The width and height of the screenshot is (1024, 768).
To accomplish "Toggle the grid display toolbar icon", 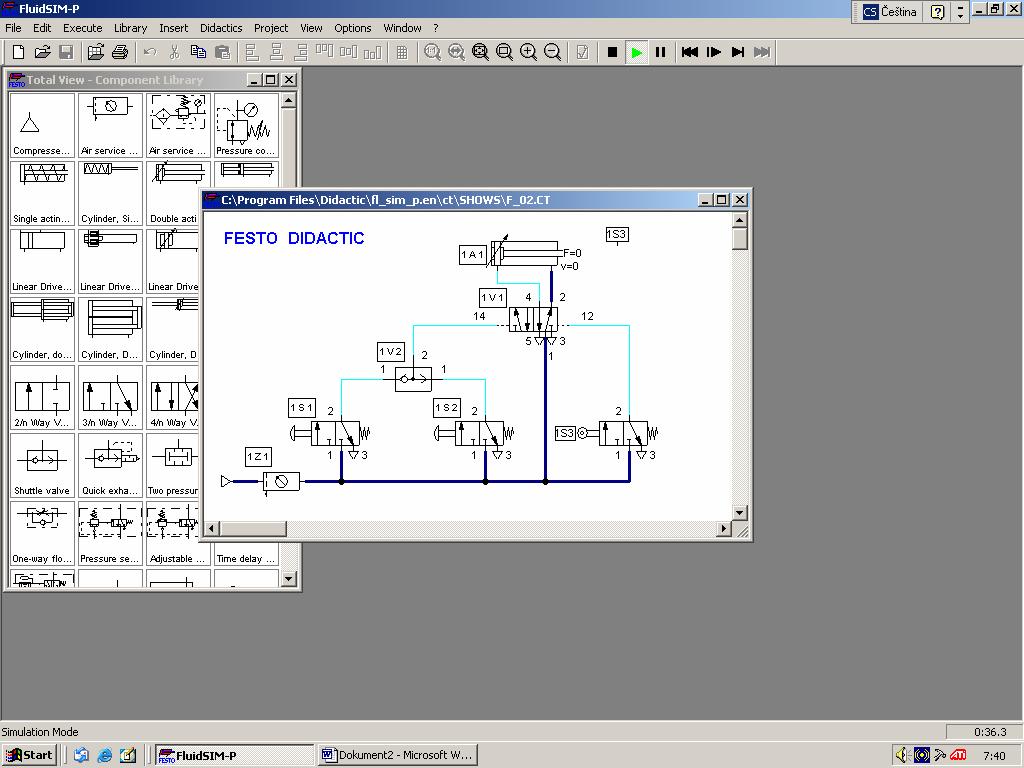I will tap(402, 52).
